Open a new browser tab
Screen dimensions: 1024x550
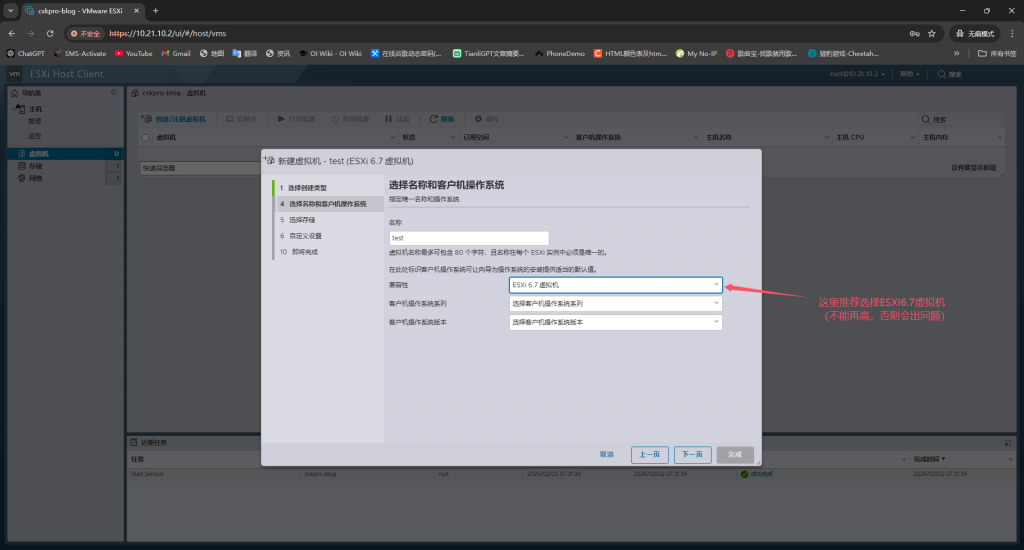[155, 10]
